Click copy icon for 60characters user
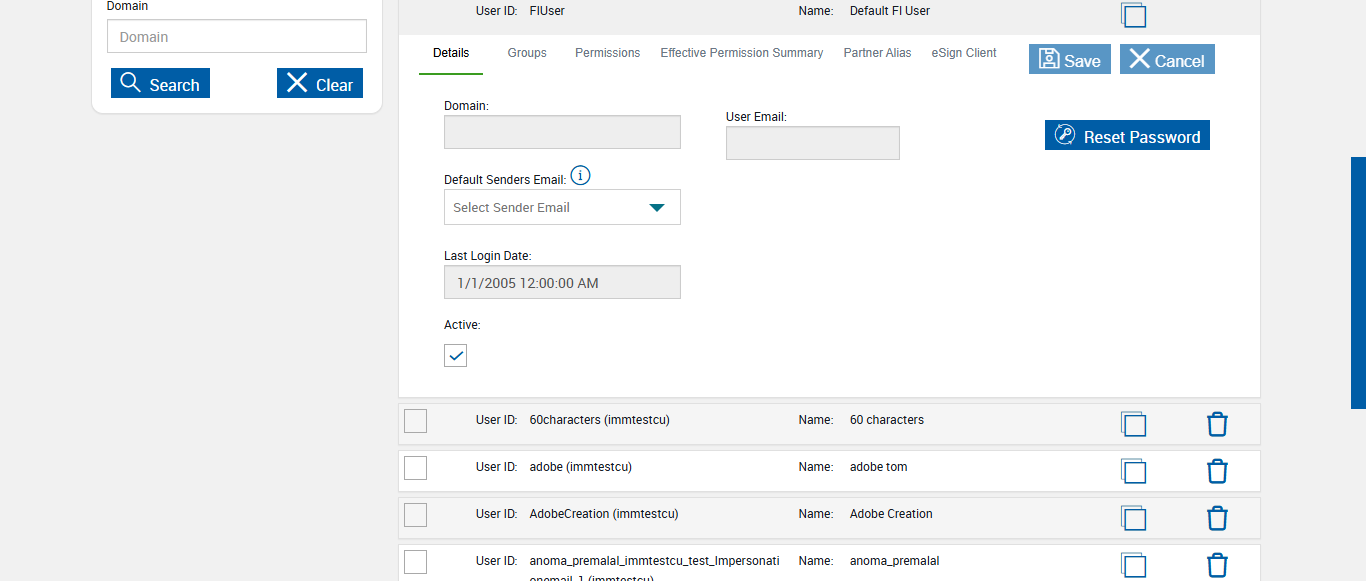The height and width of the screenshot is (581, 1366). 1133,424
